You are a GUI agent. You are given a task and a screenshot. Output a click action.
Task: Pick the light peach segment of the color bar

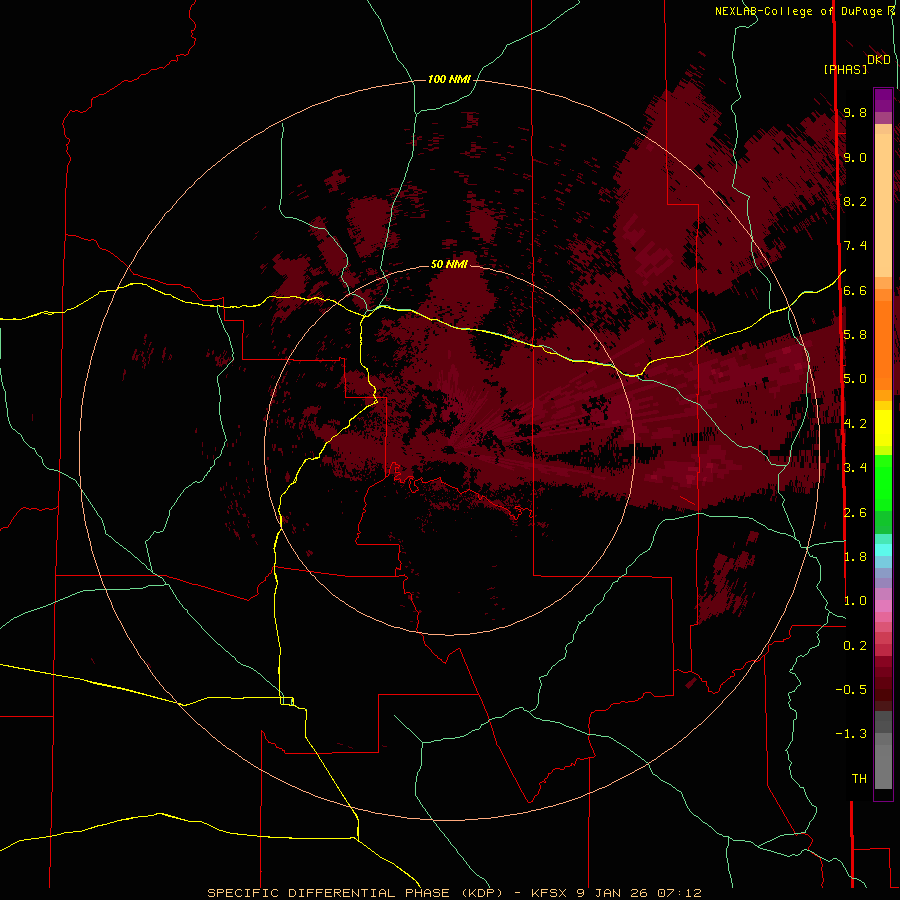coord(883,205)
